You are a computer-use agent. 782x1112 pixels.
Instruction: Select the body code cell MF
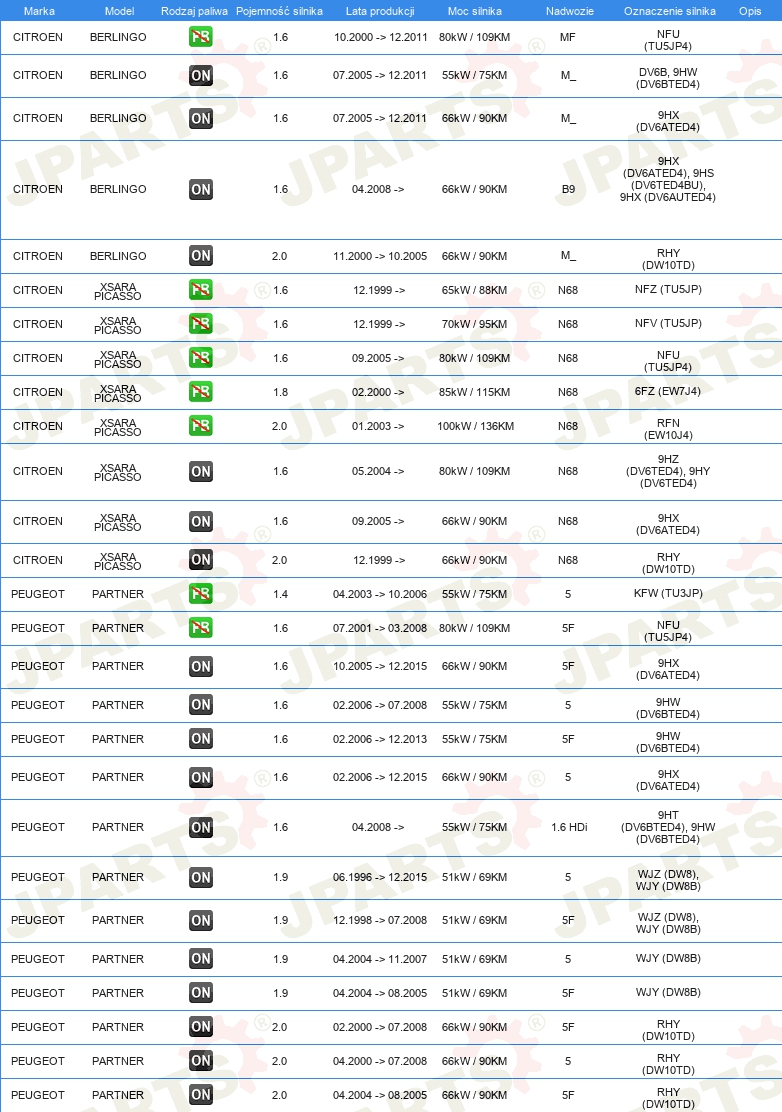[x=567, y=37]
